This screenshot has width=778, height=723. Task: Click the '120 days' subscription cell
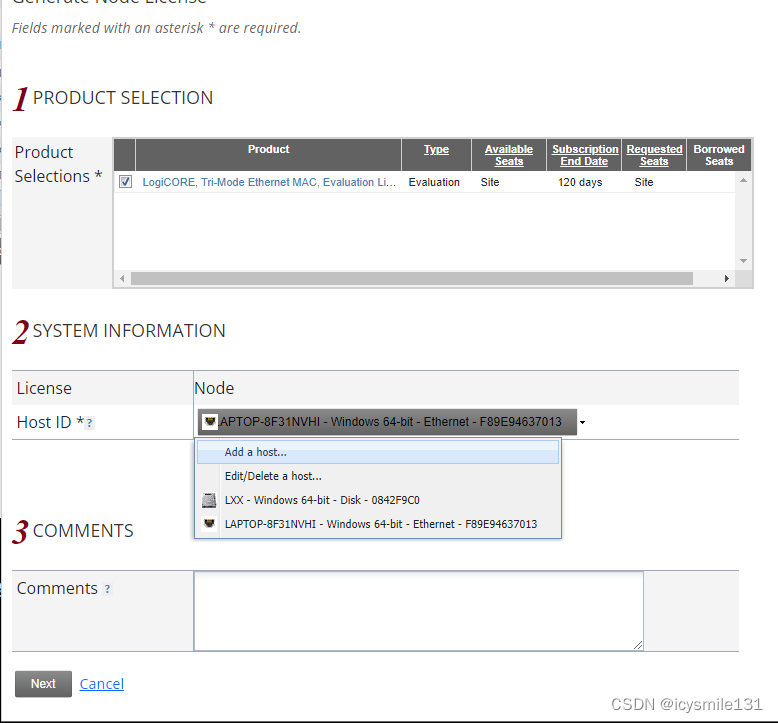click(x=580, y=182)
